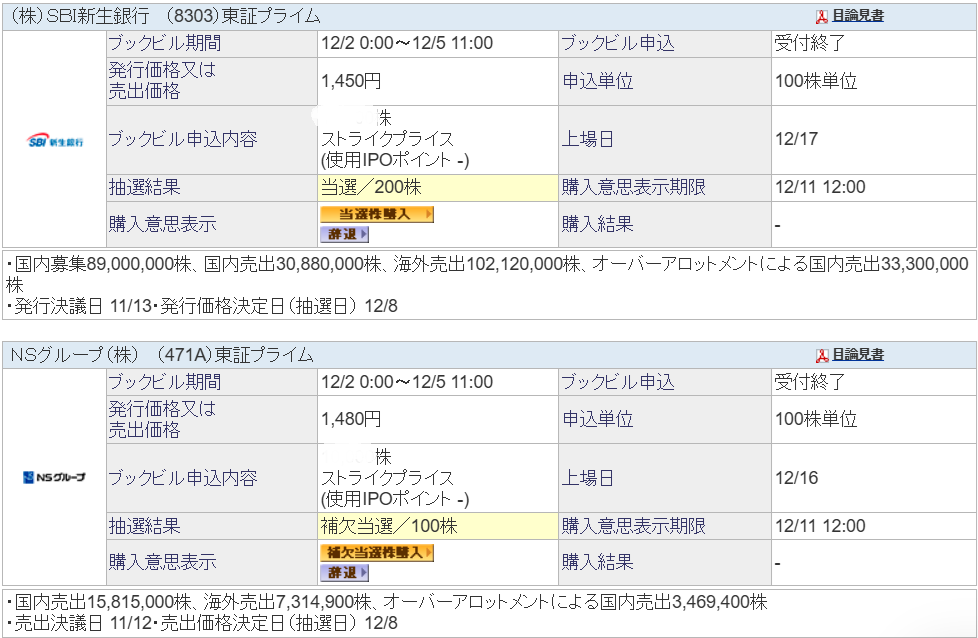
Task: Click the 12/17 listing date value
Action: pyautogui.click(x=796, y=139)
